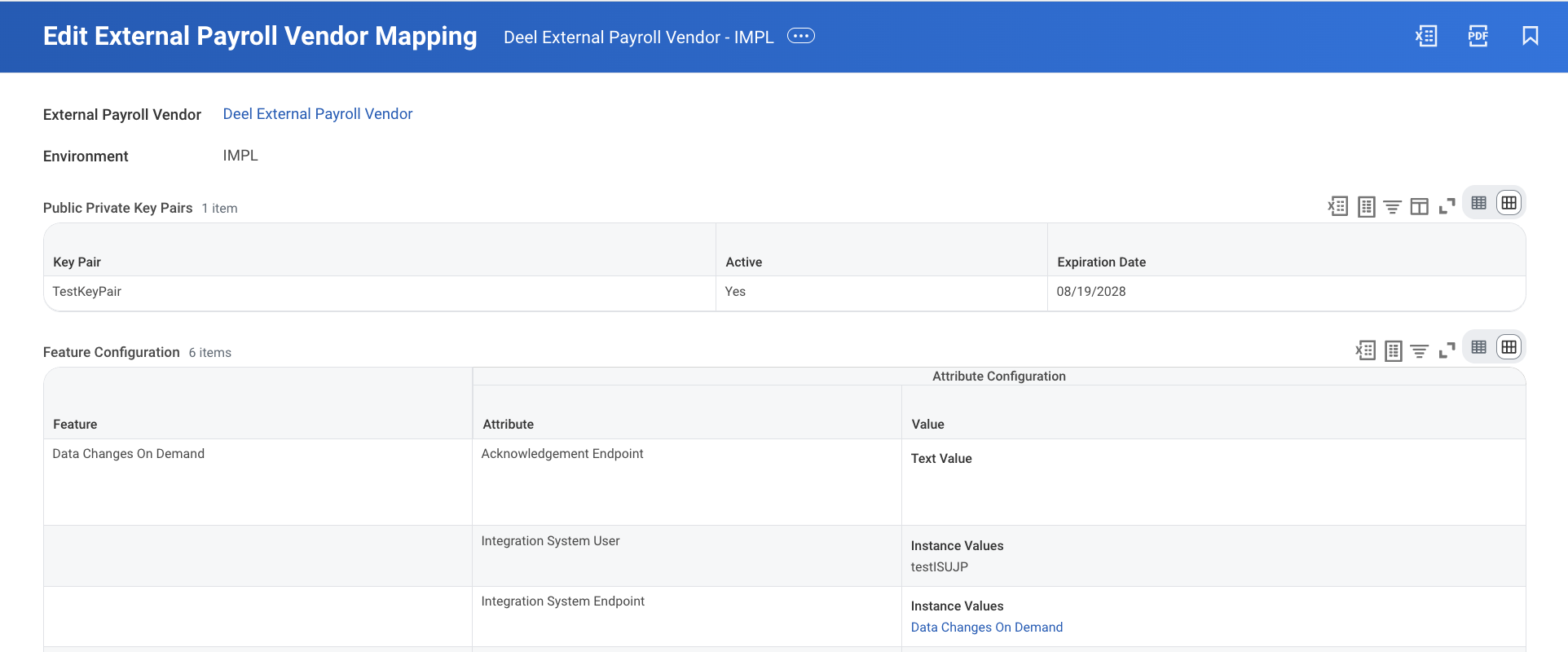Screen dimensions: 1568x652
Task: Click the IMPL environment value
Action: tap(240, 156)
